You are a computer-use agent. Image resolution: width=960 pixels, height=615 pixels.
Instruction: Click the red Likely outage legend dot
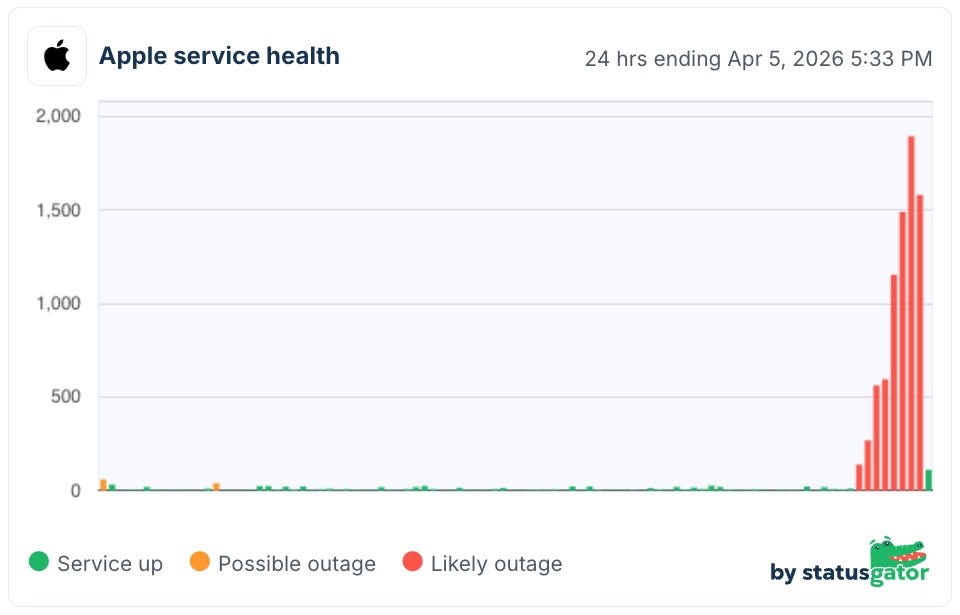pyautogui.click(x=412, y=562)
